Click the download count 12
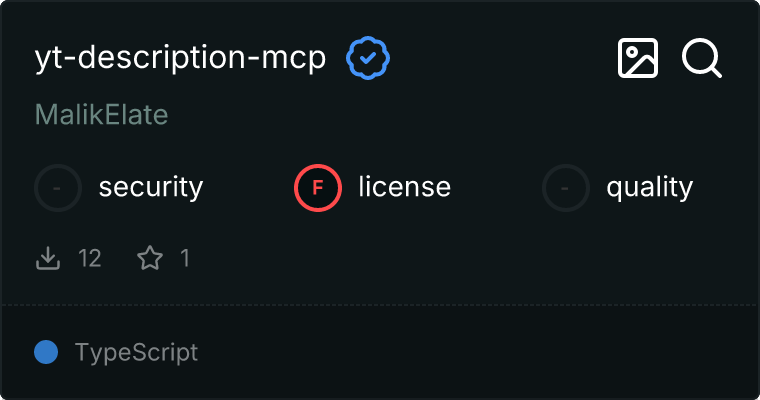760x400 pixels. (x=90, y=259)
